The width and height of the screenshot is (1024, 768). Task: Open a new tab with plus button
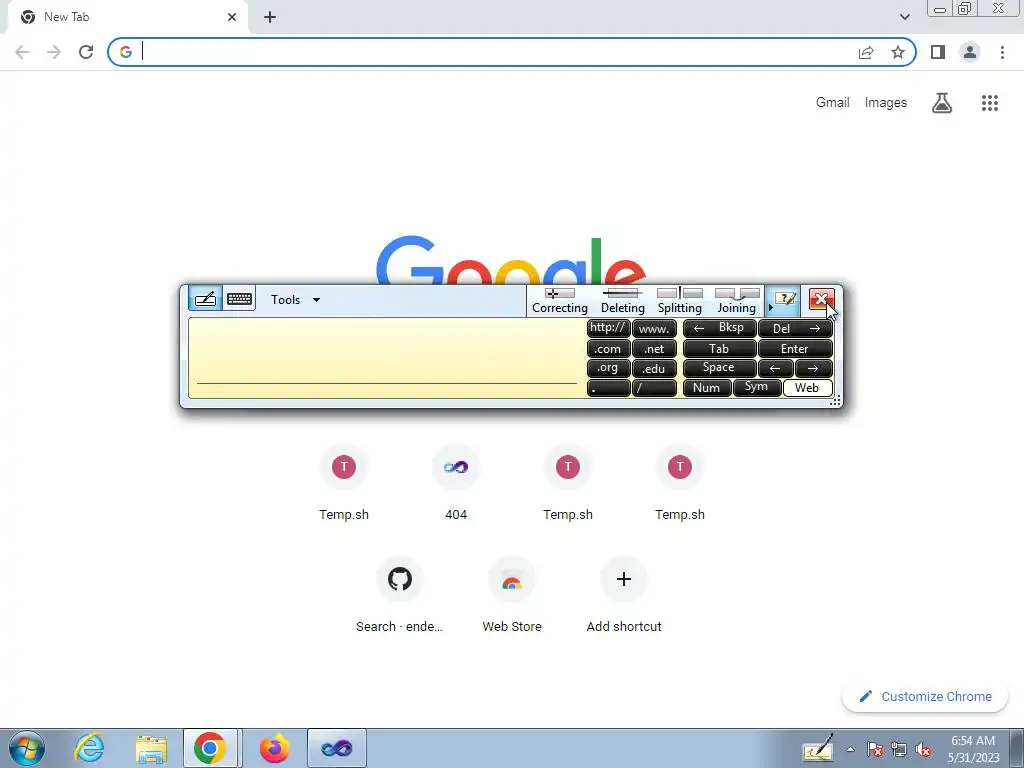pos(270,18)
